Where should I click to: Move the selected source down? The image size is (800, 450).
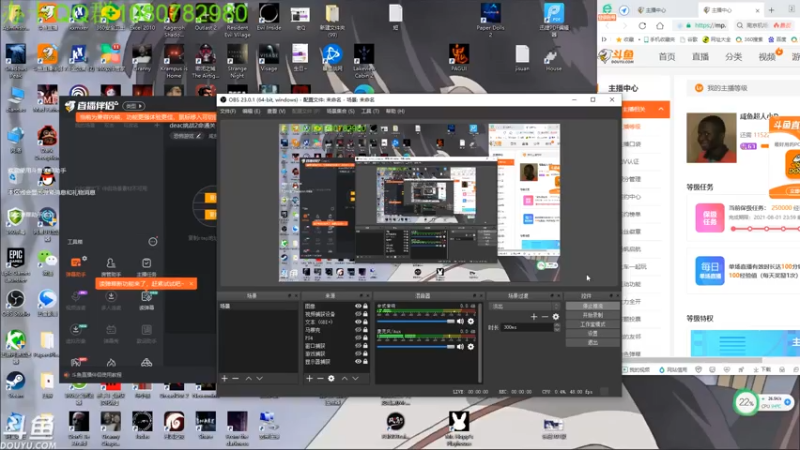pyautogui.click(x=356, y=379)
